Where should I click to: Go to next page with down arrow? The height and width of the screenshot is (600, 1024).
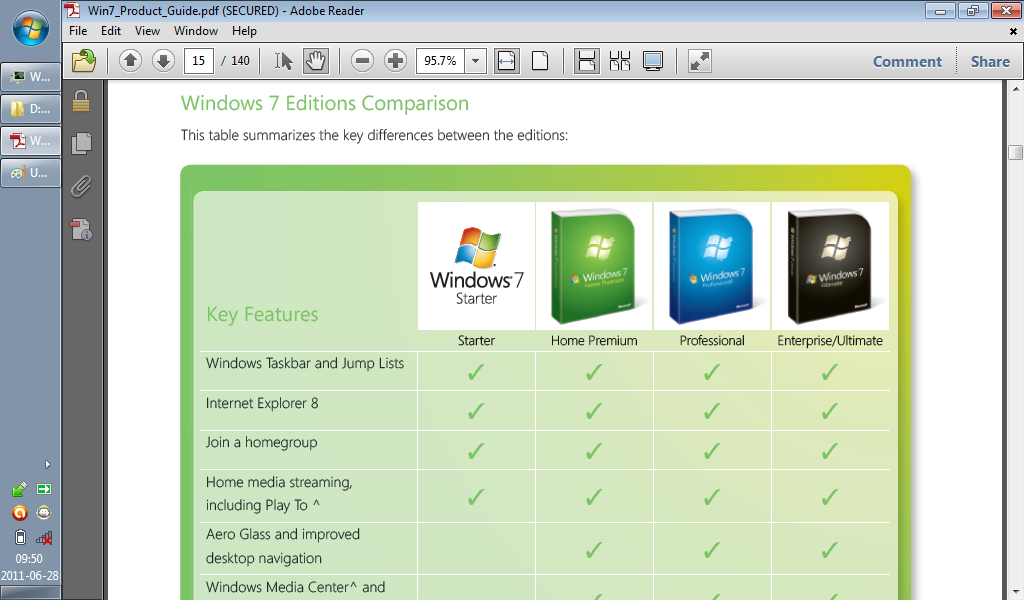click(x=163, y=61)
